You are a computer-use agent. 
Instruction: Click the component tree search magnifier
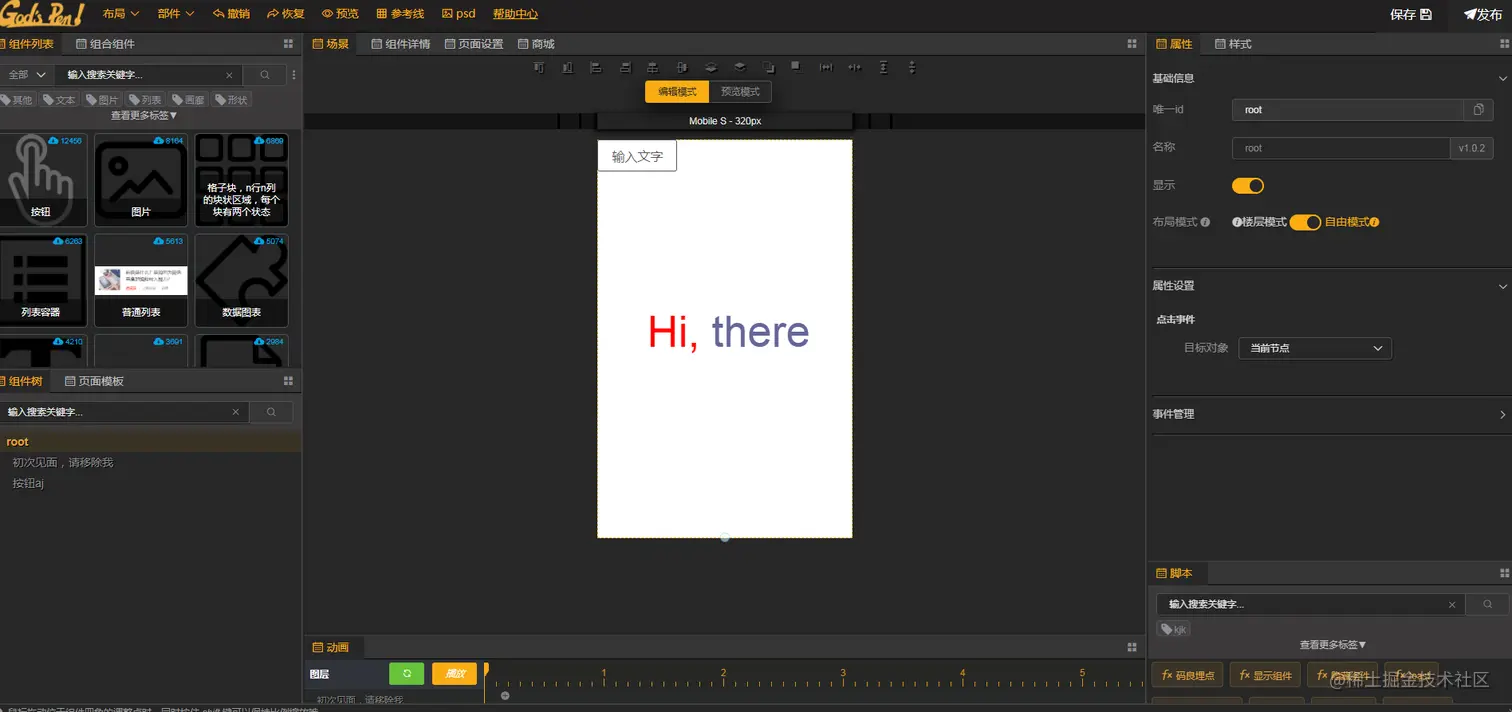pyautogui.click(x=271, y=412)
